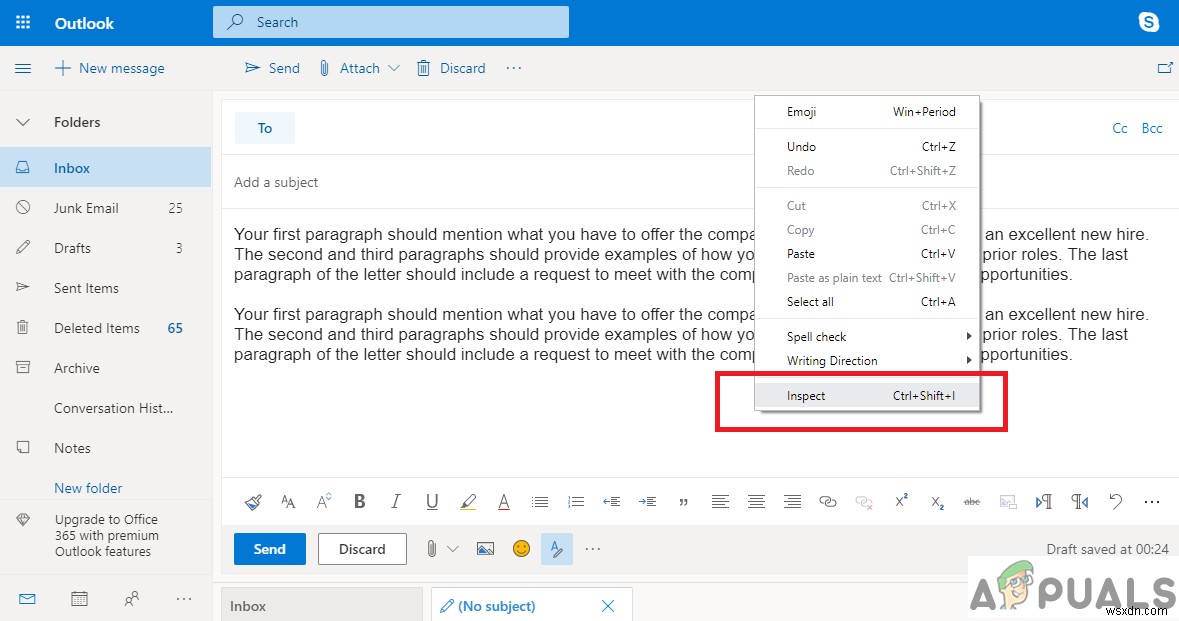Toggle bold formatting
Image resolution: width=1179 pixels, height=621 pixels.
359,501
